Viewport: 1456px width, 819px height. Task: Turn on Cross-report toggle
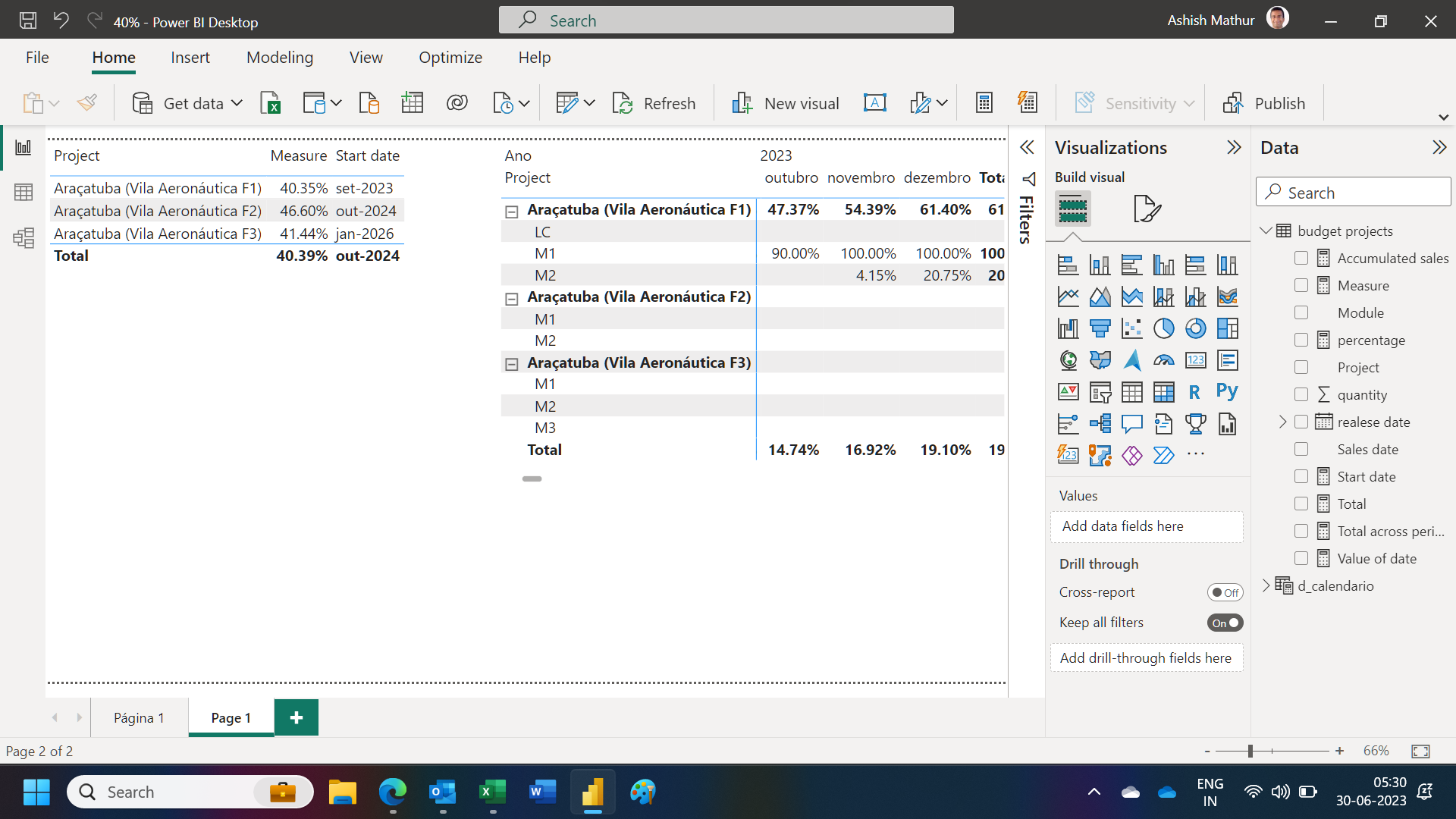pyautogui.click(x=1225, y=592)
